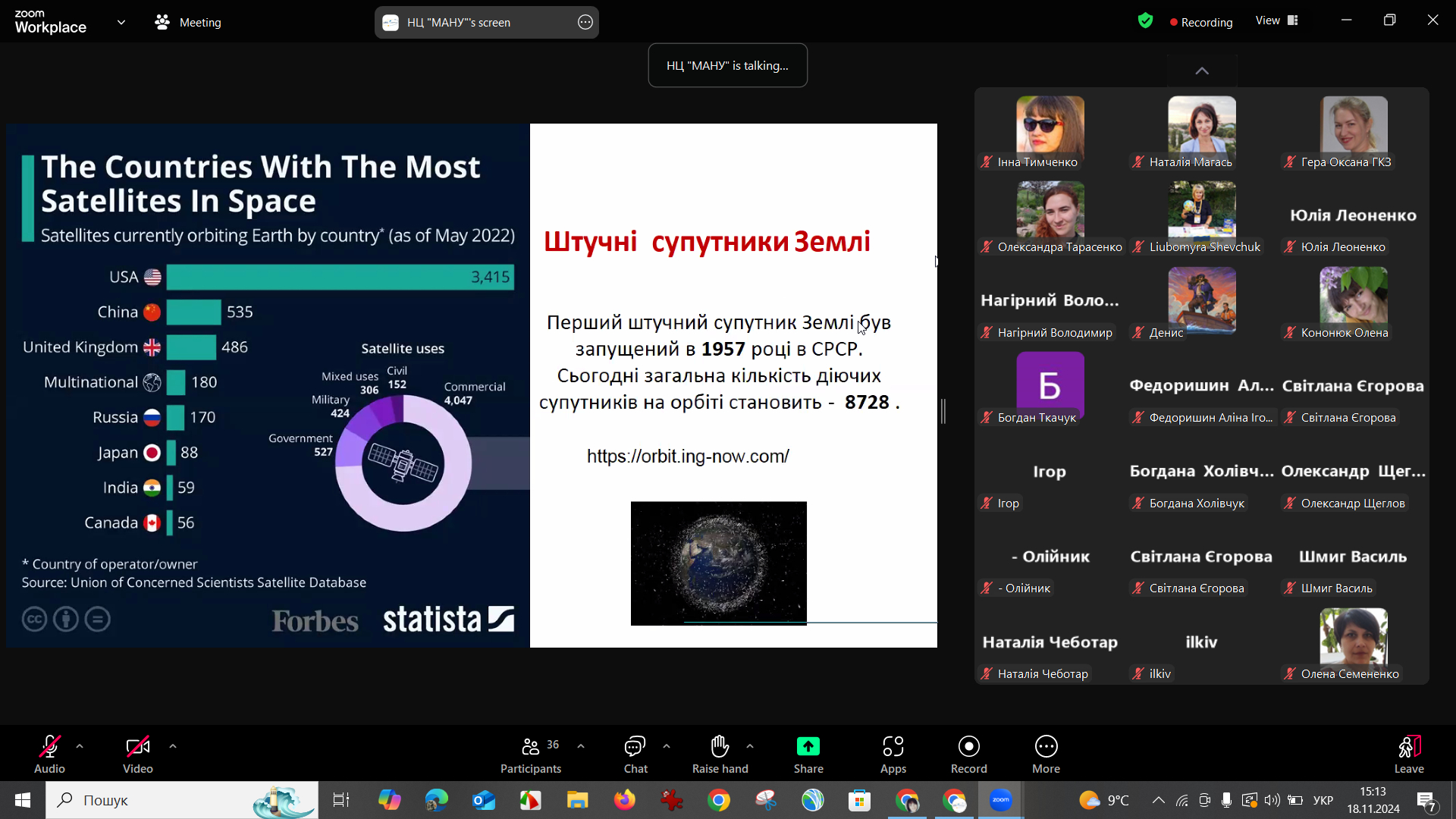Switch to Zoom app in the taskbar
The image size is (1456, 819).
coord(1001,800)
